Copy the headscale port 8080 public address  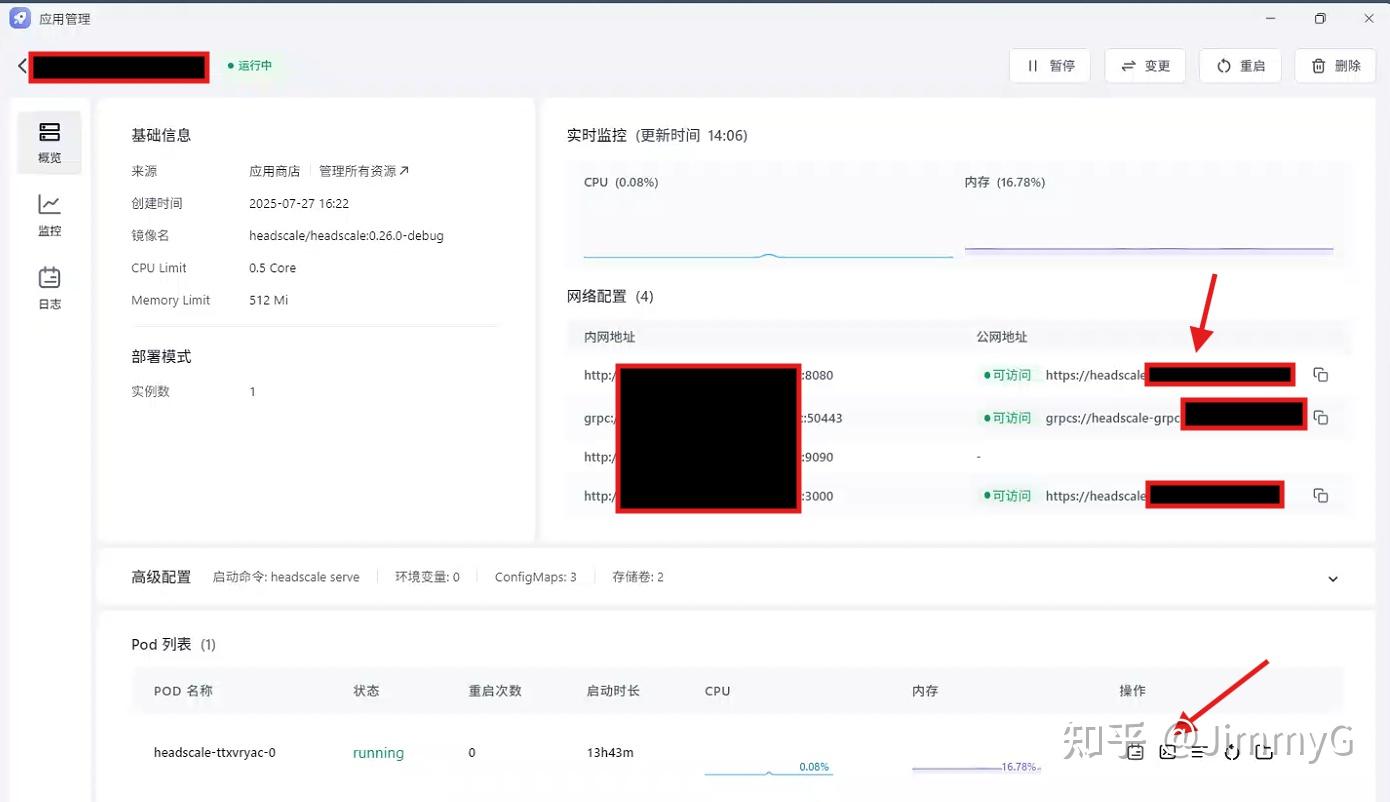tap(1320, 374)
